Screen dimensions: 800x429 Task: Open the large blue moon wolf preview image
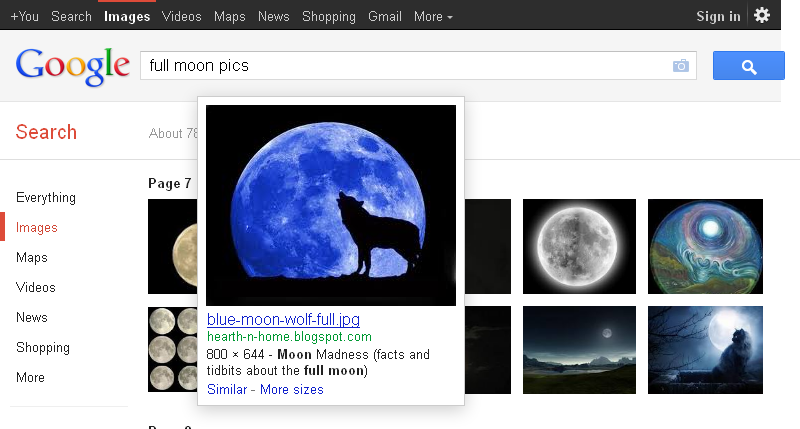coord(331,206)
